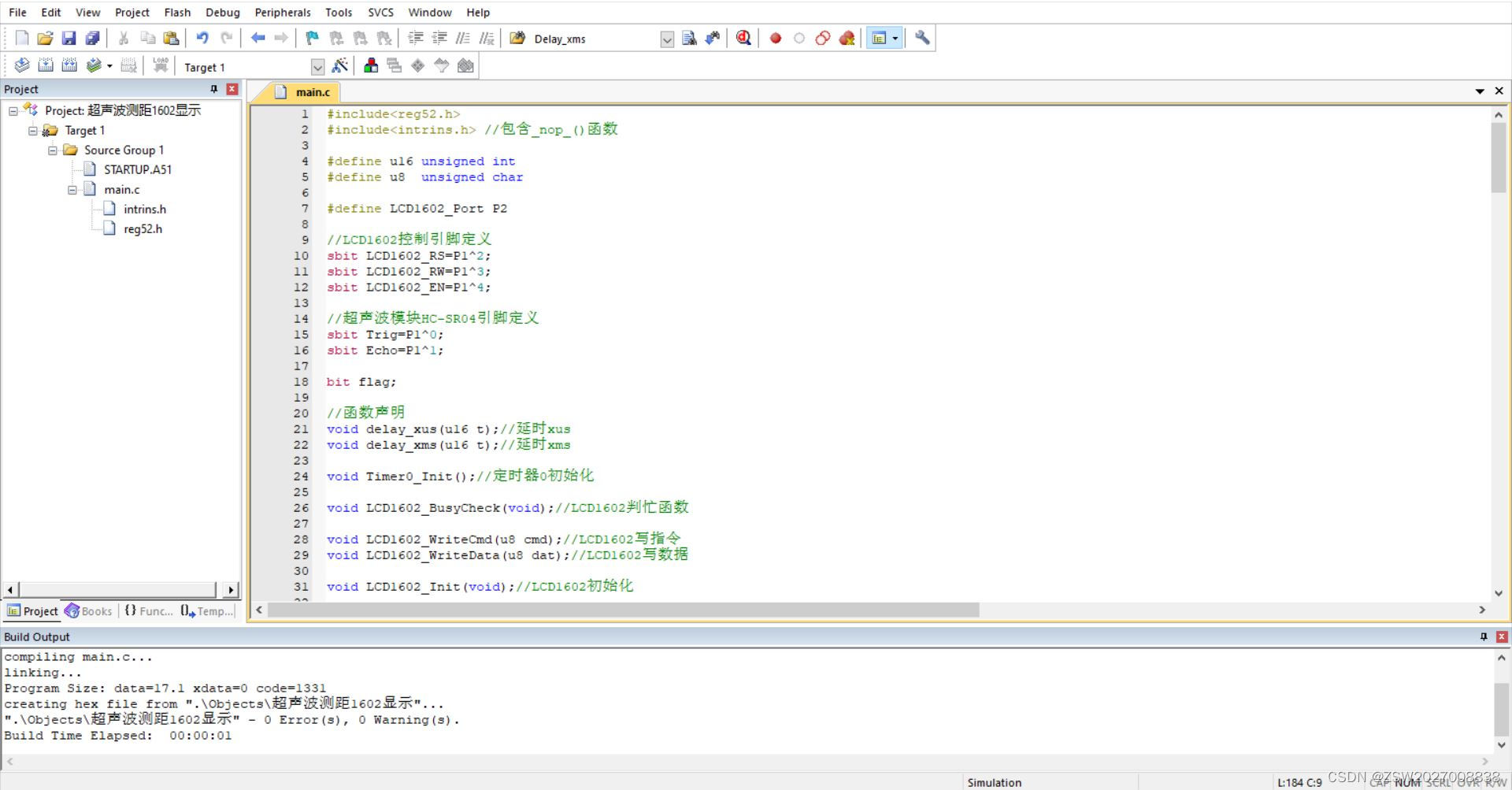The height and width of the screenshot is (790, 1512).
Task: Open the window layout dropdown arrow
Action: click(x=895, y=38)
